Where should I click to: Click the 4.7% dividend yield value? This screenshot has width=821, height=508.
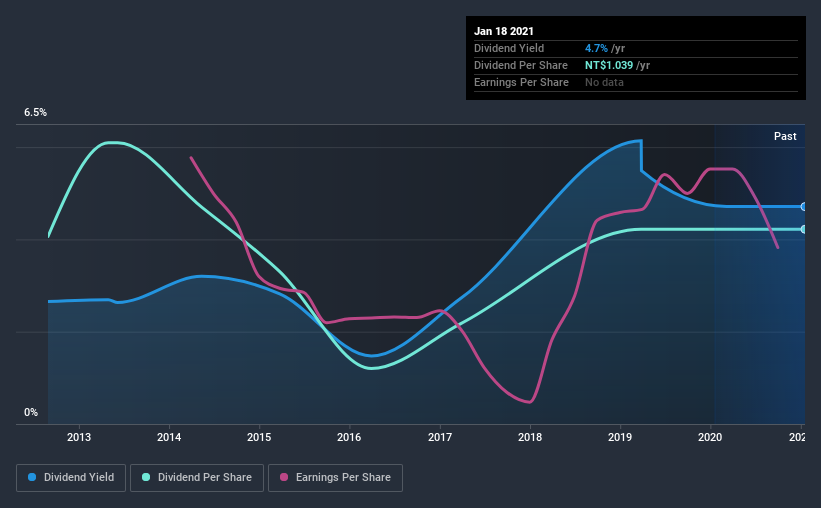596,48
